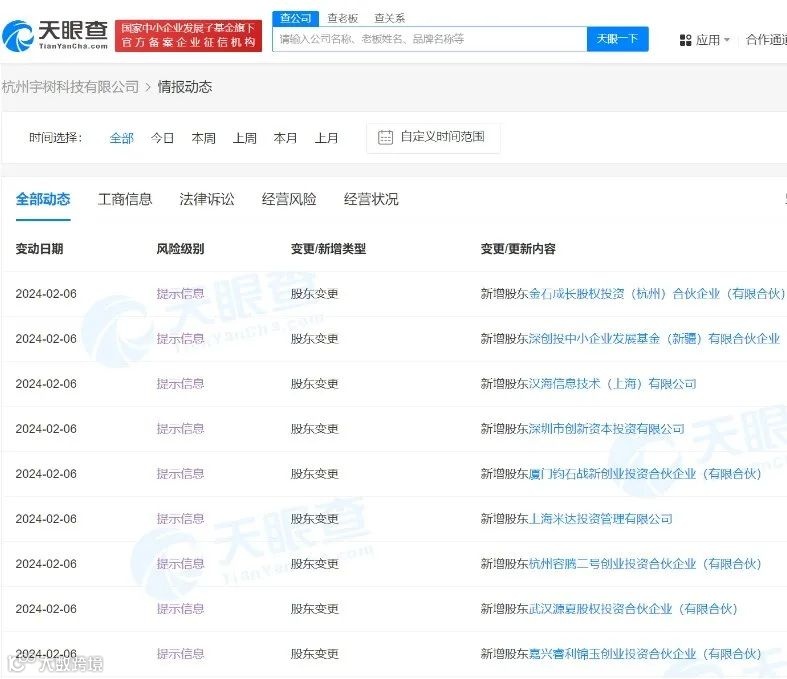Open 自定义时间范围 date picker
Screen dimensions: 787x679
(x=433, y=138)
